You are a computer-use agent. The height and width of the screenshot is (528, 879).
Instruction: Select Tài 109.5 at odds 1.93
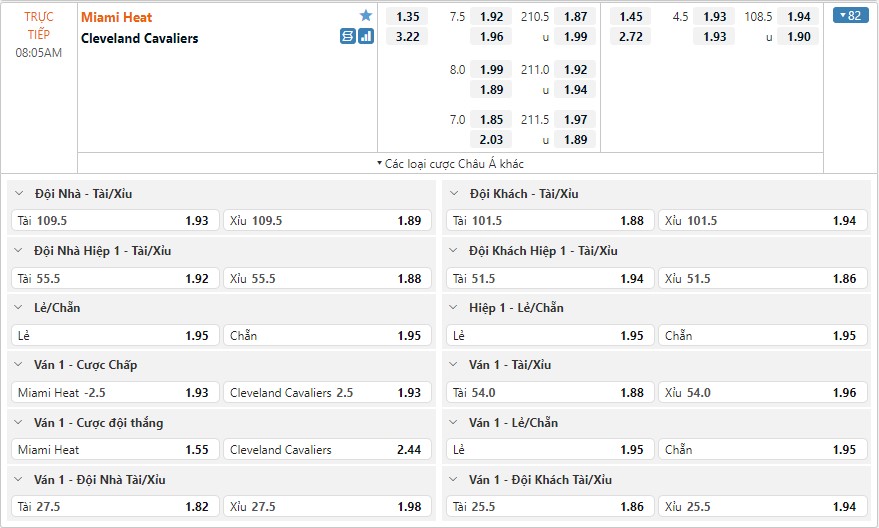[x=115, y=221]
